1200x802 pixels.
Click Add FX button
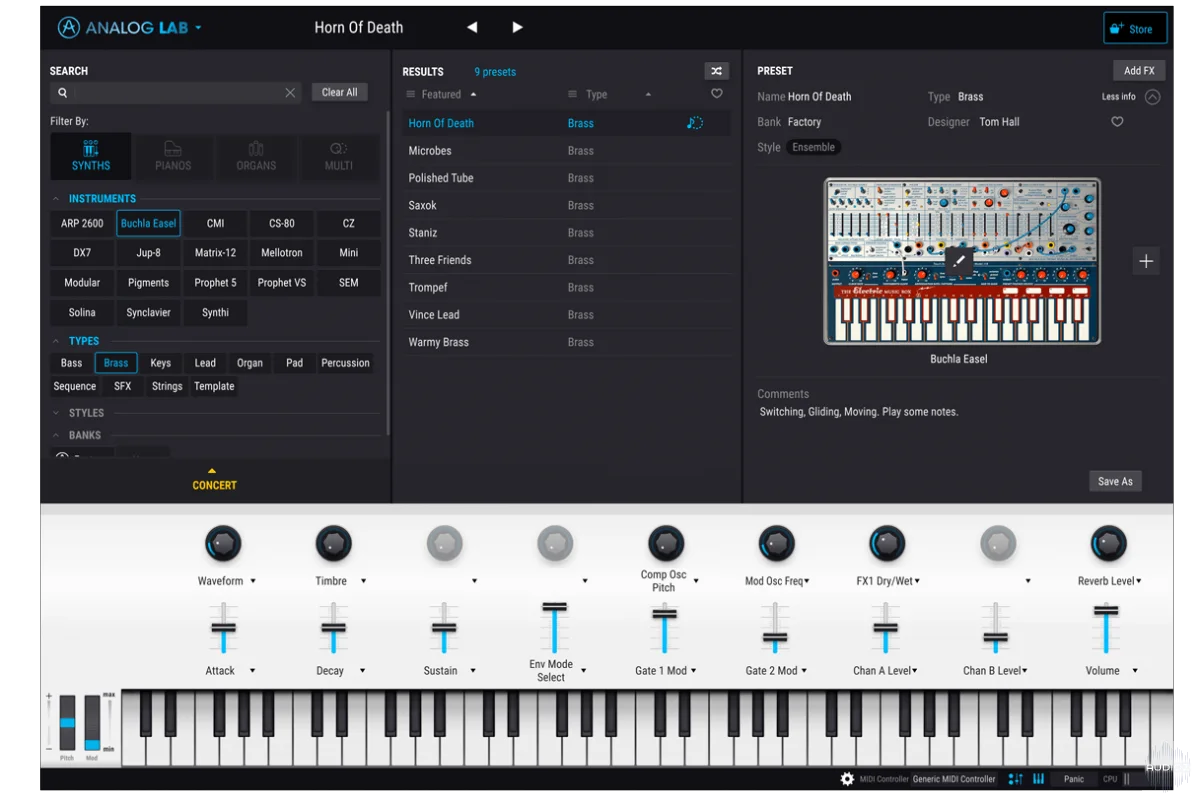pos(1139,71)
